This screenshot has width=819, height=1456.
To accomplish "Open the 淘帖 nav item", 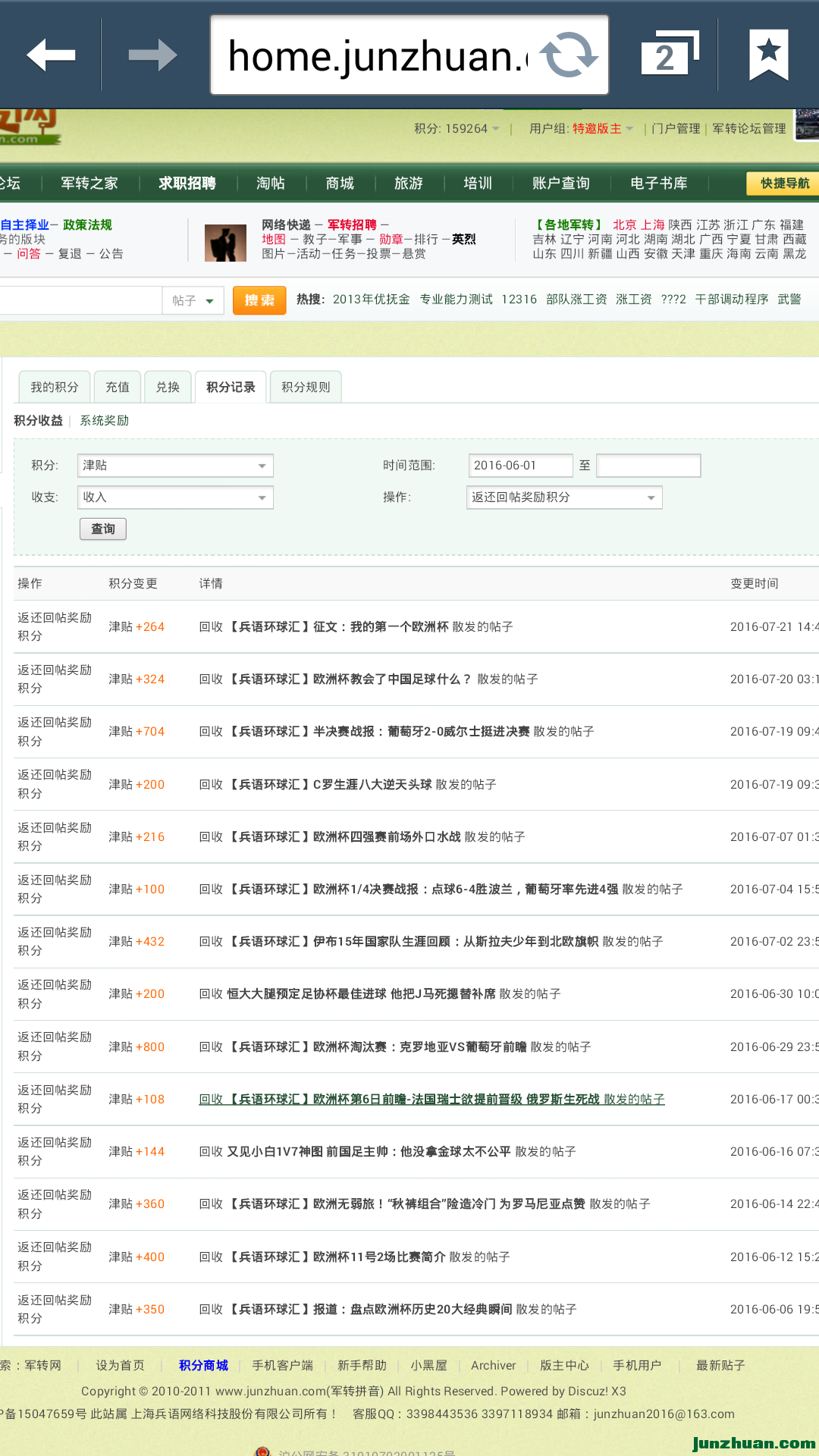I will [271, 184].
